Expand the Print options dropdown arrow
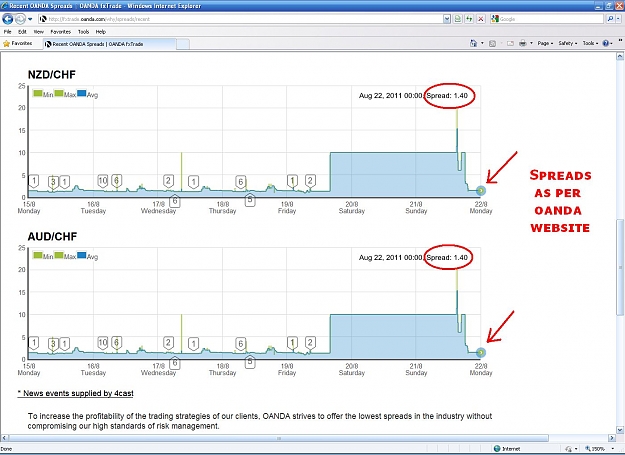This screenshot has height=455, width=625. click(x=531, y=43)
